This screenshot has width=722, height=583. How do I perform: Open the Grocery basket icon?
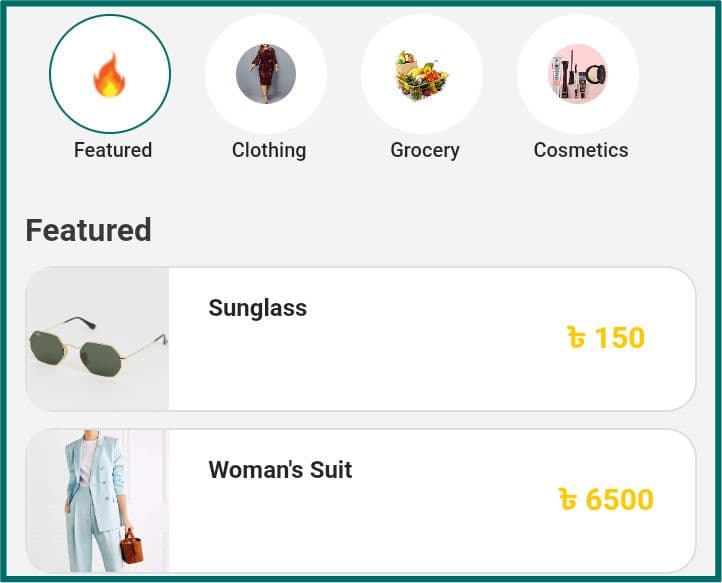(x=422, y=75)
